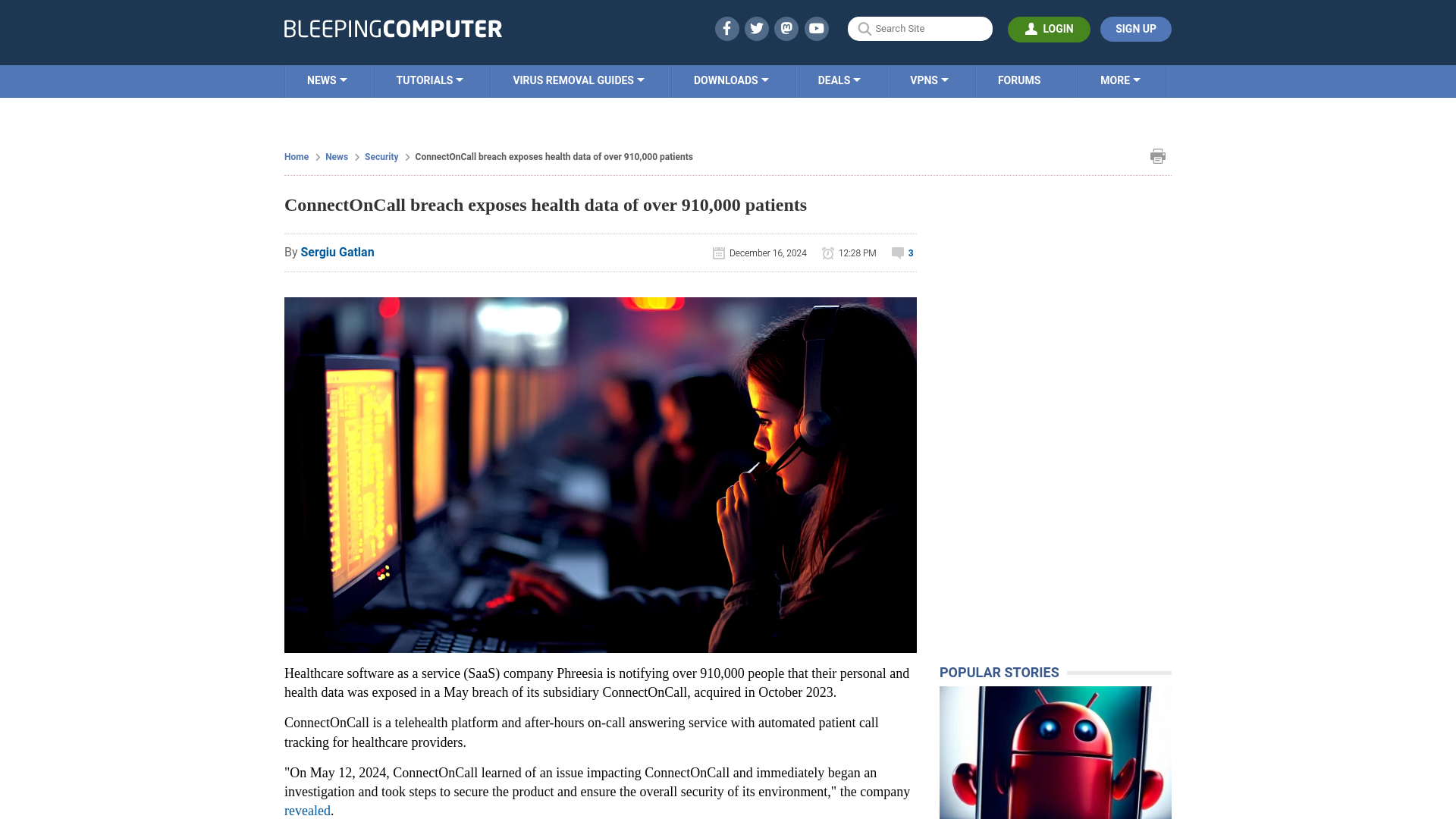Open BleepingComputer Facebook page icon
This screenshot has height=819, width=1456.
coord(726,29)
